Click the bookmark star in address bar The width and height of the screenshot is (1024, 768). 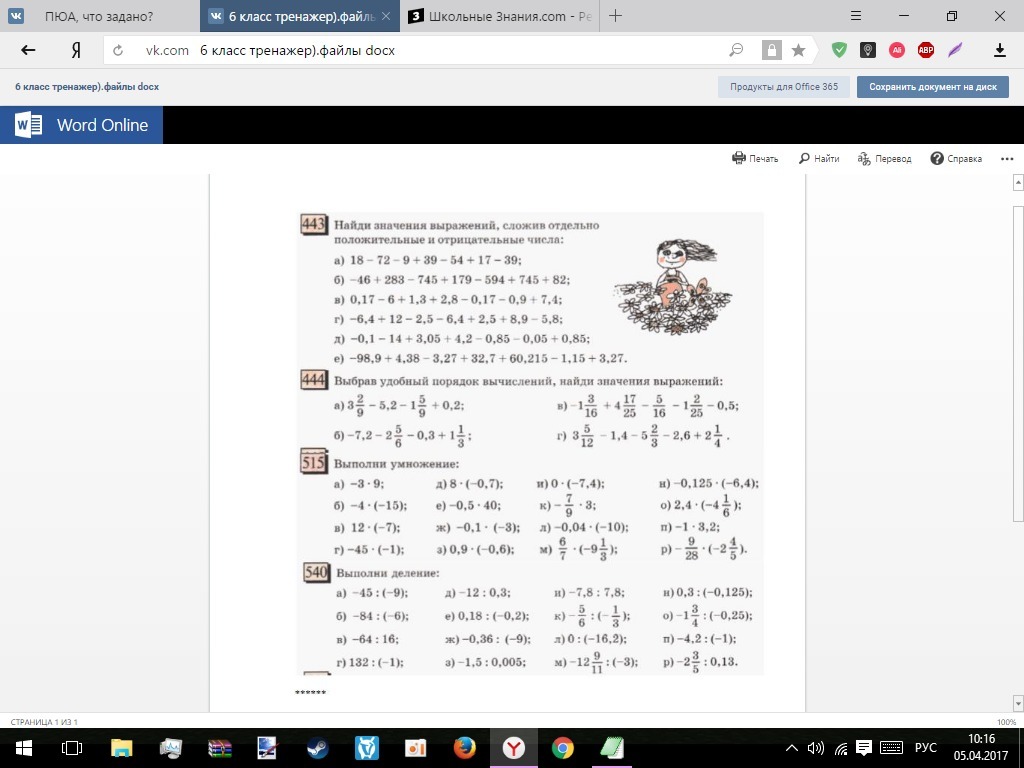click(798, 50)
